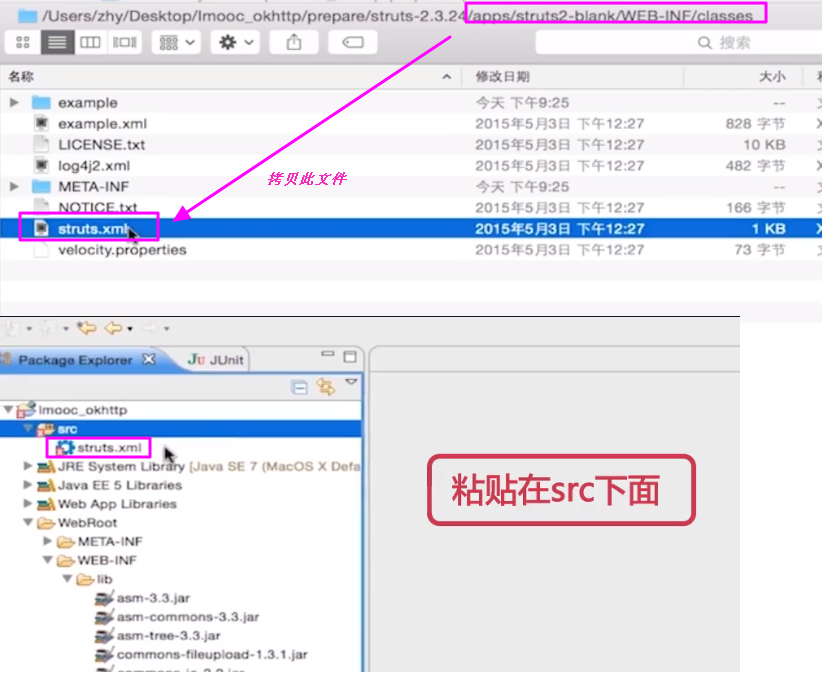Image resolution: width=822 pixels, height=674 pixels.
Task: Click the JRE System Library icon
Action: point(46,466)
